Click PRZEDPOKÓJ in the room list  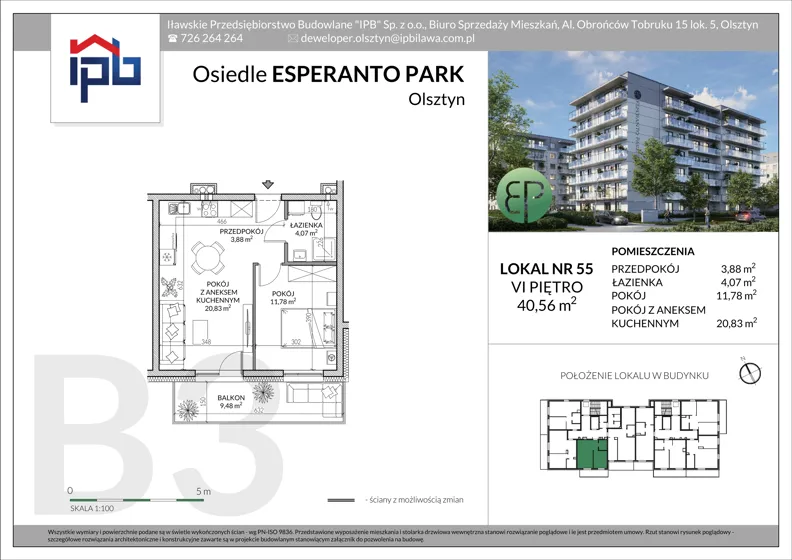[645, 269]
